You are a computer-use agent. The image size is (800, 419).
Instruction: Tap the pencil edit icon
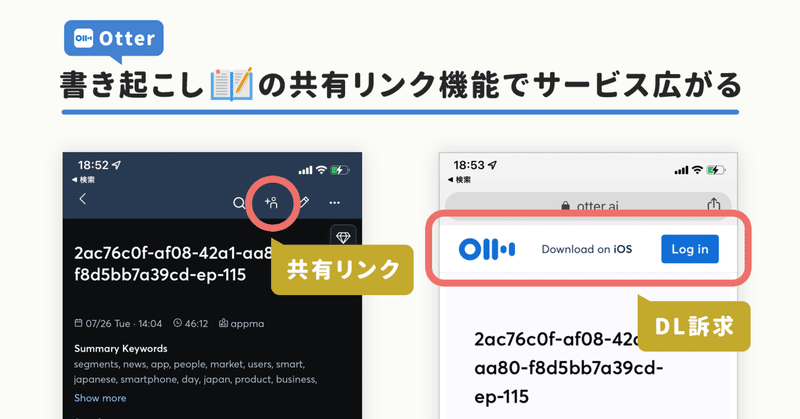(304, 202)
